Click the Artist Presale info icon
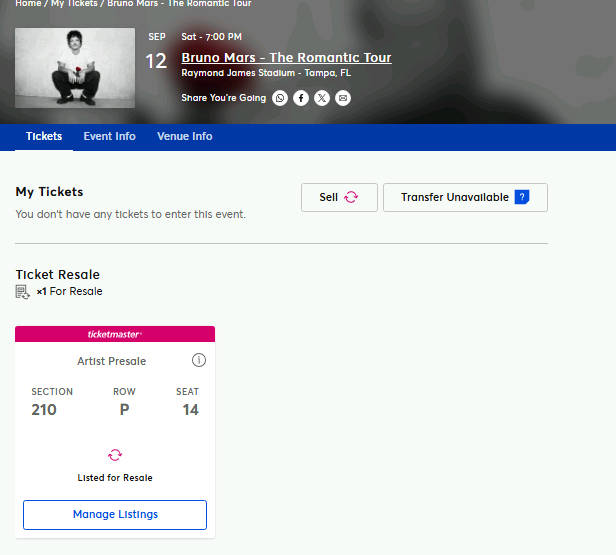 point(199,360)
